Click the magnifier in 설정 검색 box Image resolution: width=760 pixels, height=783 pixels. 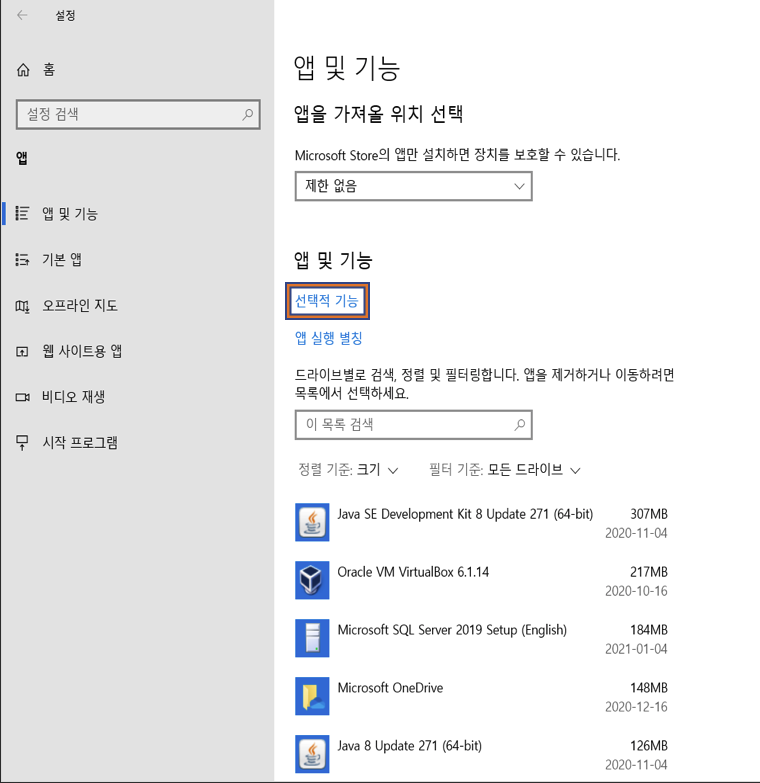[x=248, y=114]
